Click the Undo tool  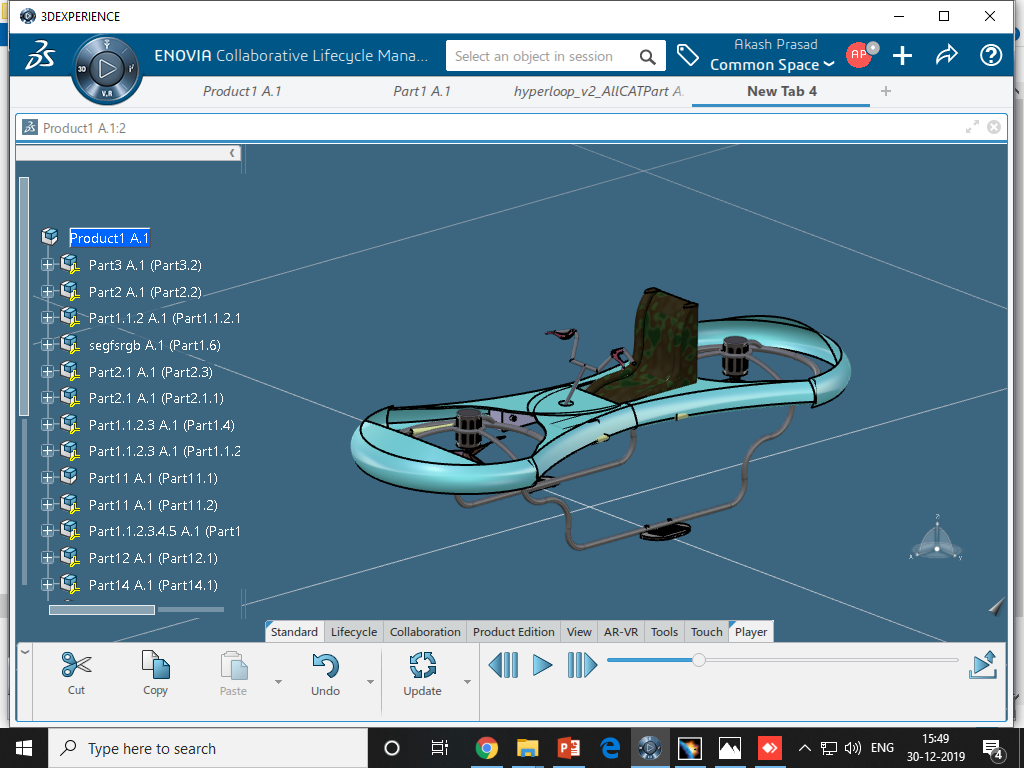coord(325,675)
